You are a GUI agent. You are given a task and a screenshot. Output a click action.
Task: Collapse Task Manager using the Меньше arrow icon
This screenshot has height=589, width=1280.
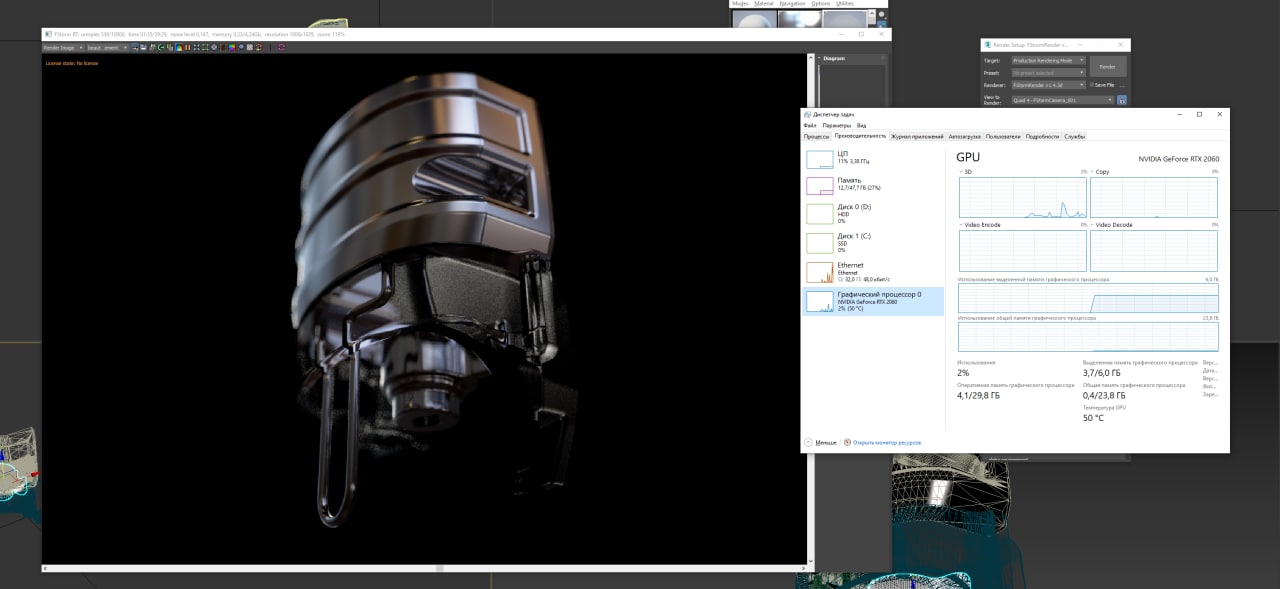point(808,442)
